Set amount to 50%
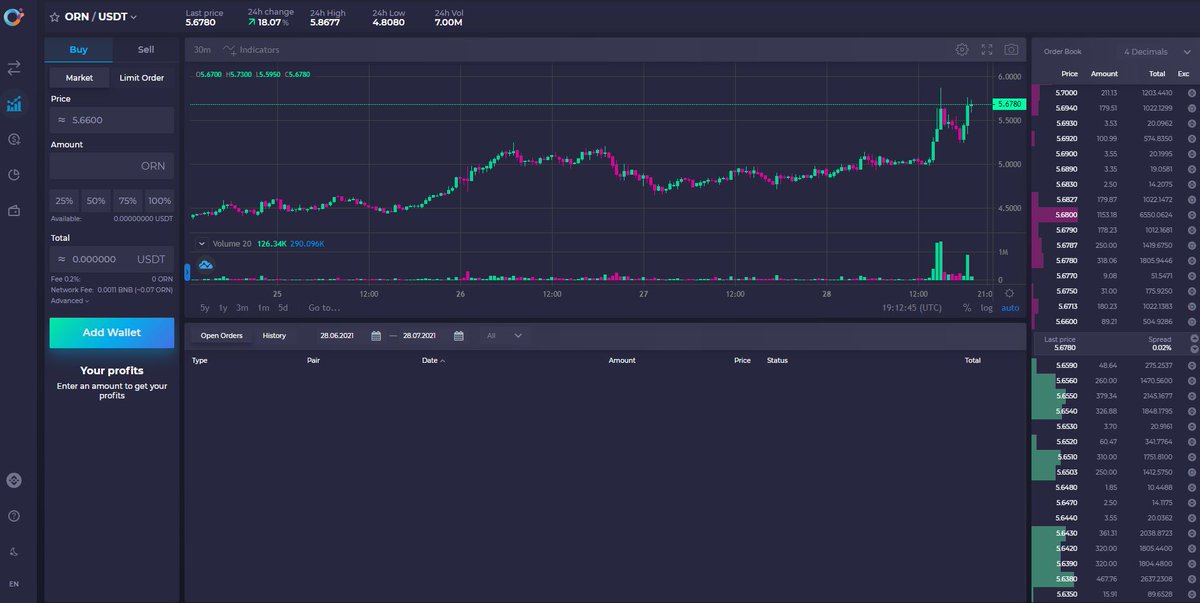This screenshot has height=603, width=1200. 96,201
